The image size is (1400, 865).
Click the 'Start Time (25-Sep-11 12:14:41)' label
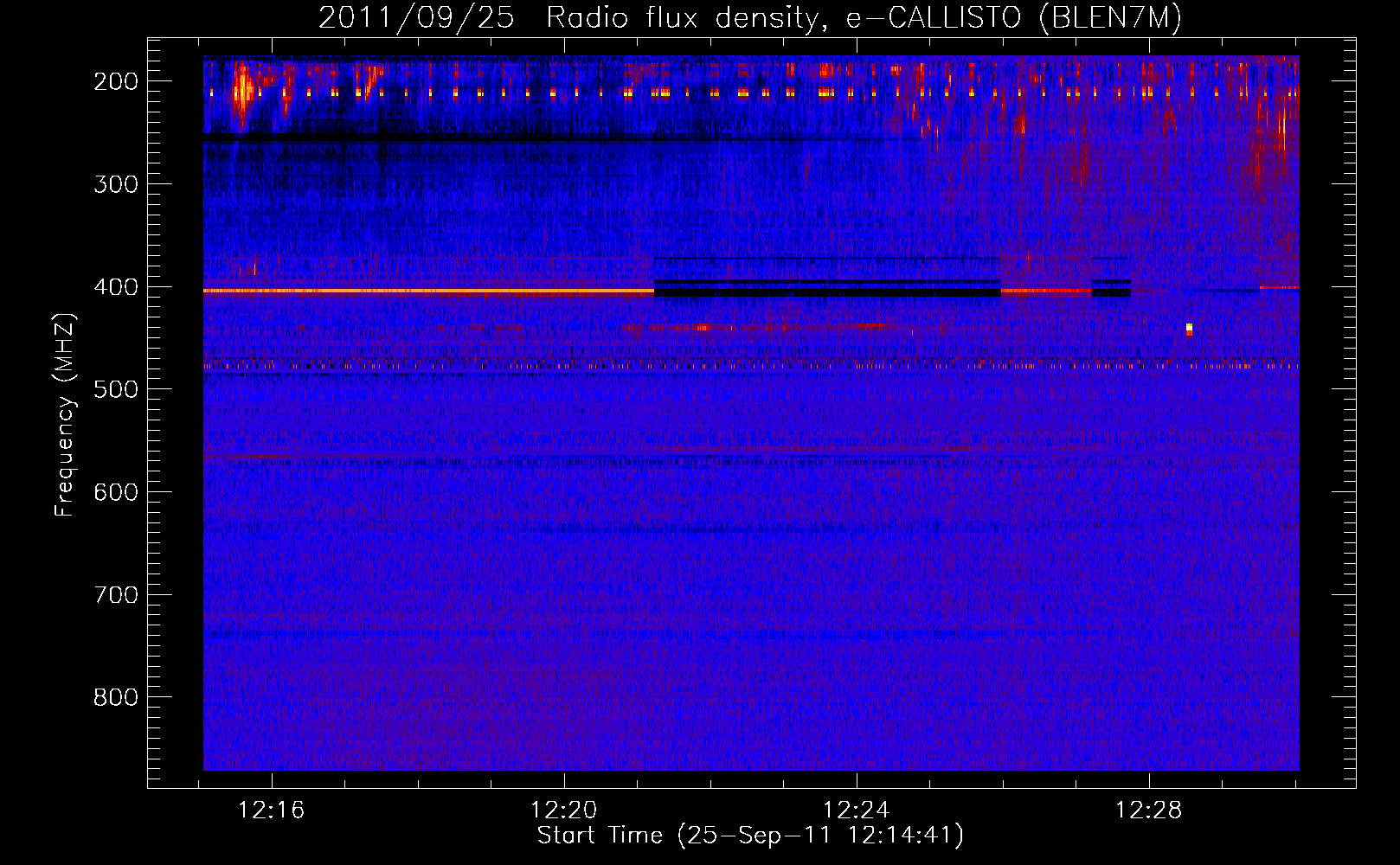pos(750,836)
